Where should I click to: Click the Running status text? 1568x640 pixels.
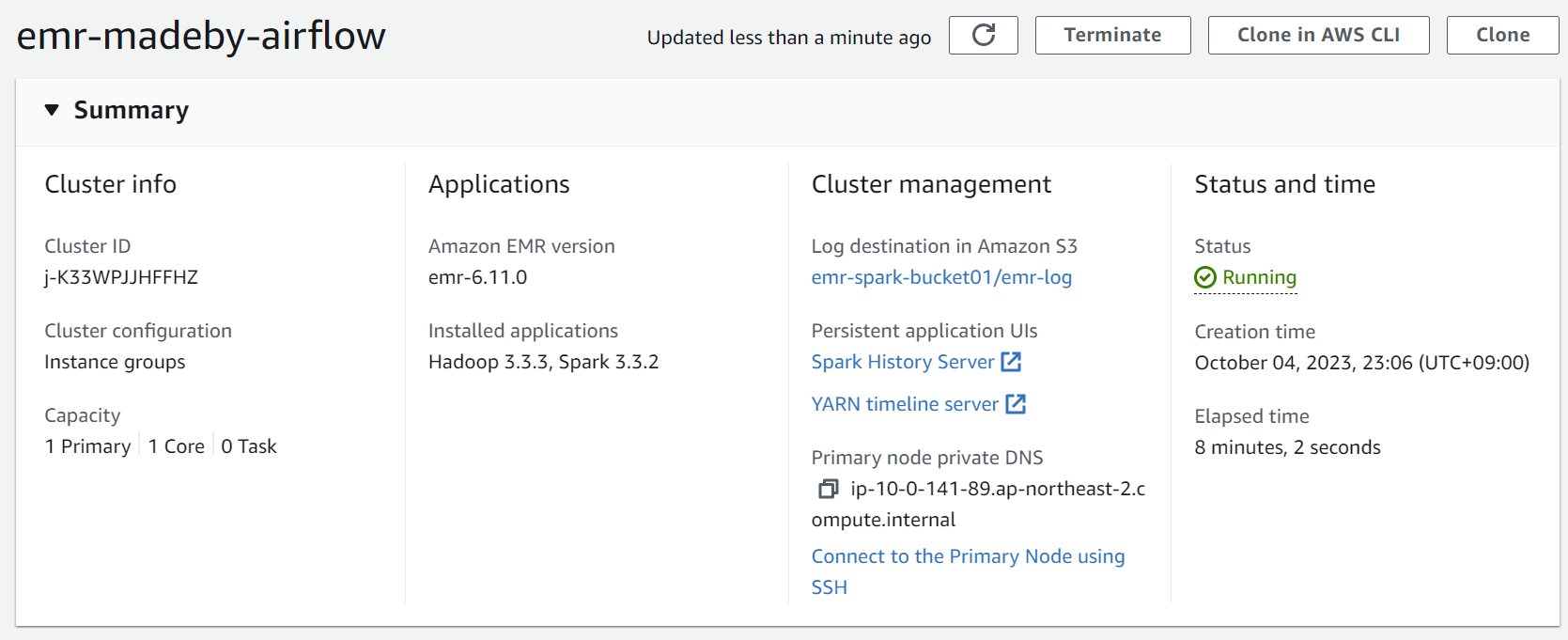[x=1259, y=277]
